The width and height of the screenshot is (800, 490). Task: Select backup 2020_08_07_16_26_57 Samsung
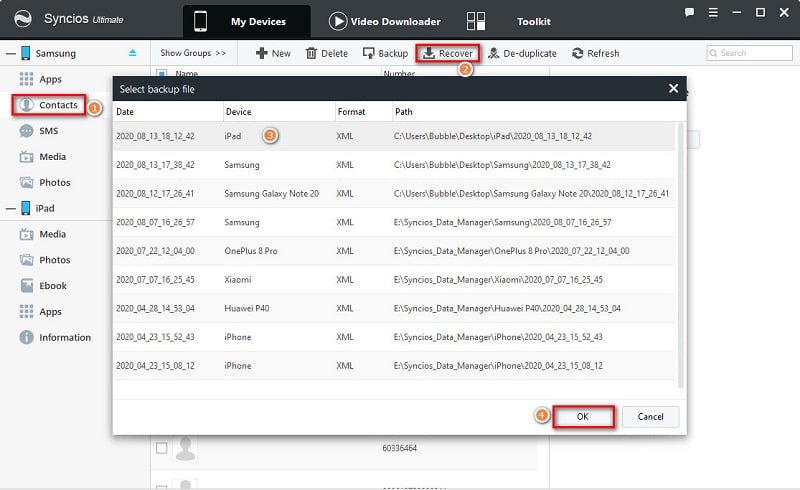[x=394, y=222]
